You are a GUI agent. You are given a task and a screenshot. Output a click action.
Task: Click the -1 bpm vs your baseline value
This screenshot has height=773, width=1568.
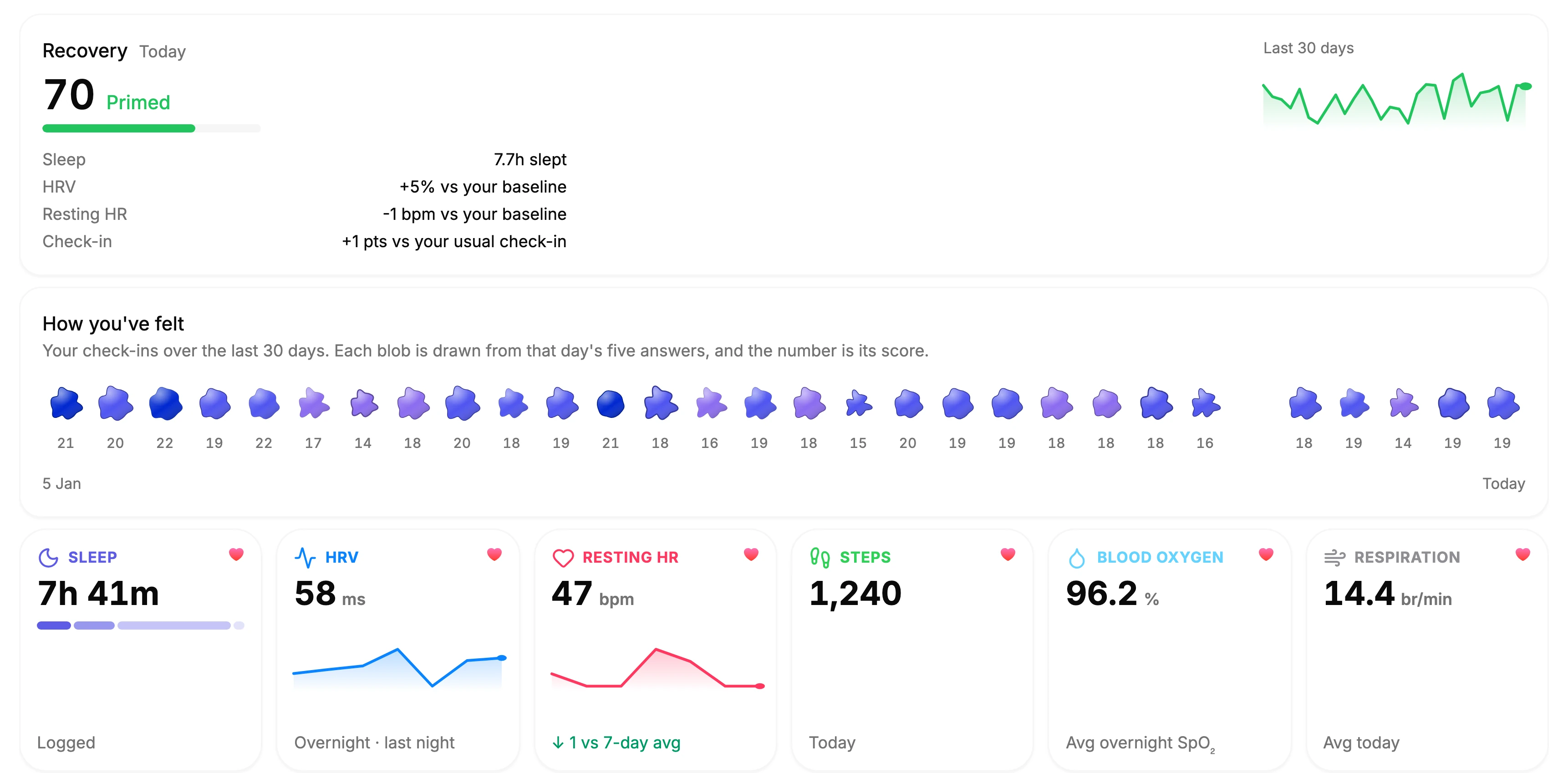pyautogui.click(x=475, y=214)
